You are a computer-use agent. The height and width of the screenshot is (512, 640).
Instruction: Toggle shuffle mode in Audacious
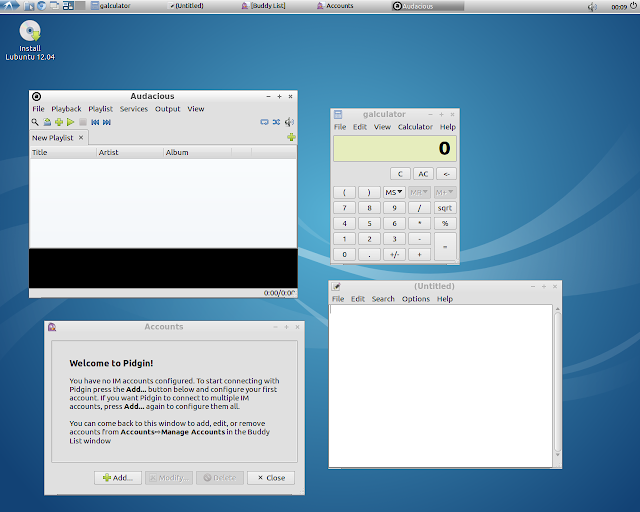276,122
